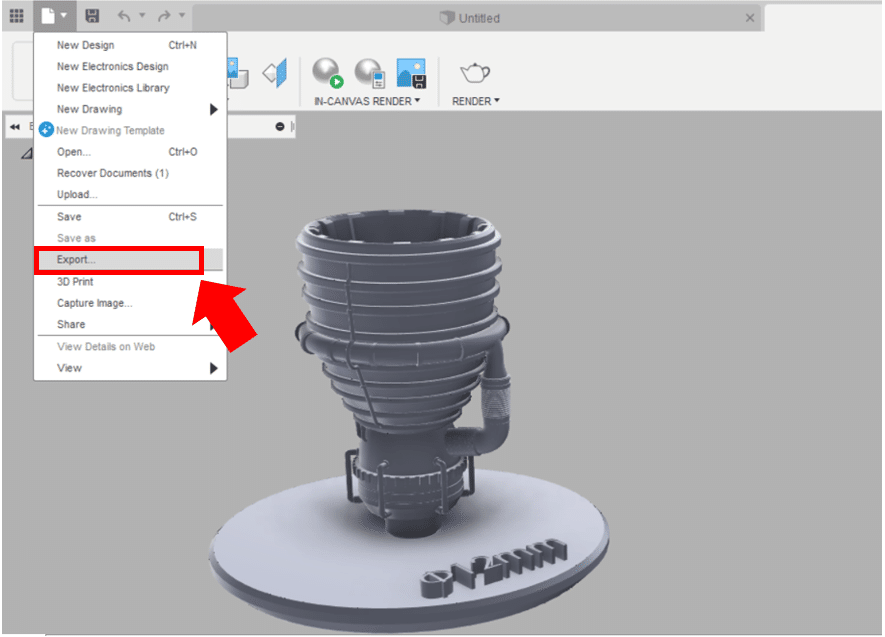The width and height of the screenshot is (885, 637).
Task: Choose Open... from the File menu
Action: [x=130, y=152]
